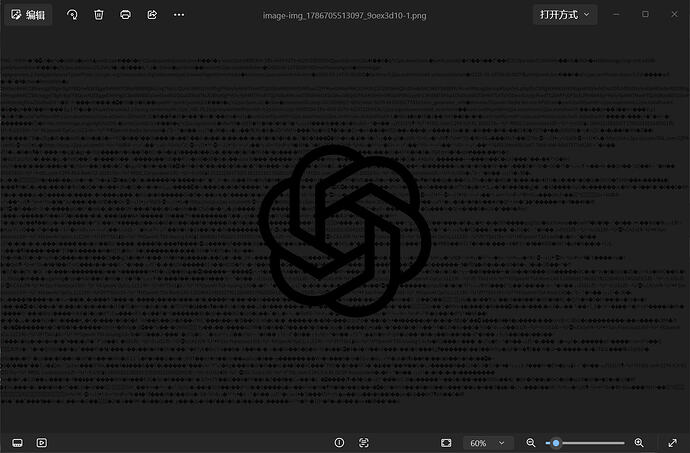Image resolution: width=690 pixels, height=453 pixels.
Task: Show file info with the info icon
Action: tap(339, 443)
